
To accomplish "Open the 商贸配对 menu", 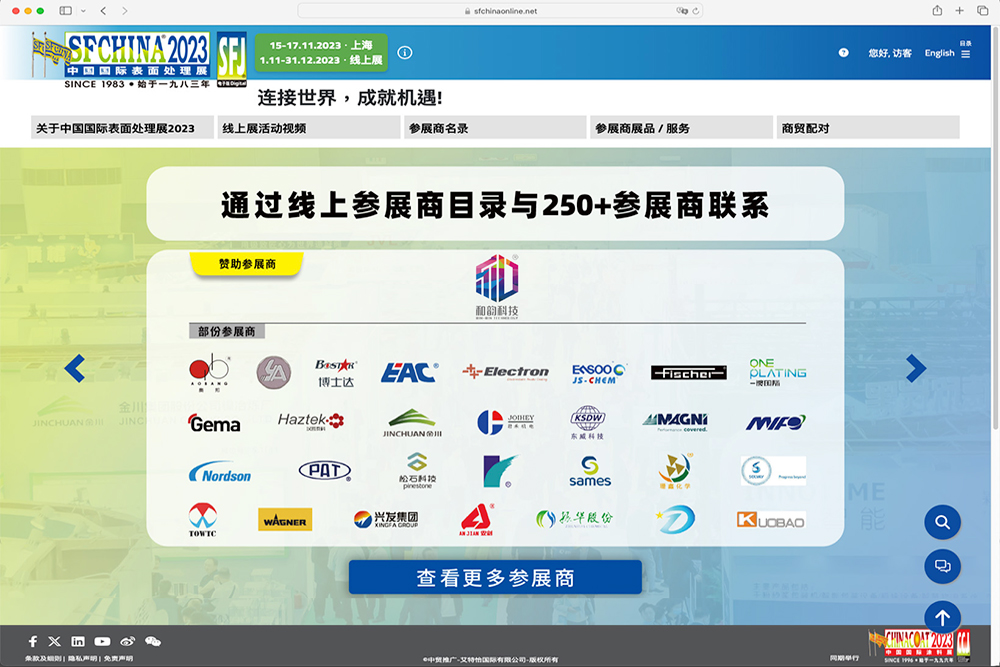I will pos(868,128).
